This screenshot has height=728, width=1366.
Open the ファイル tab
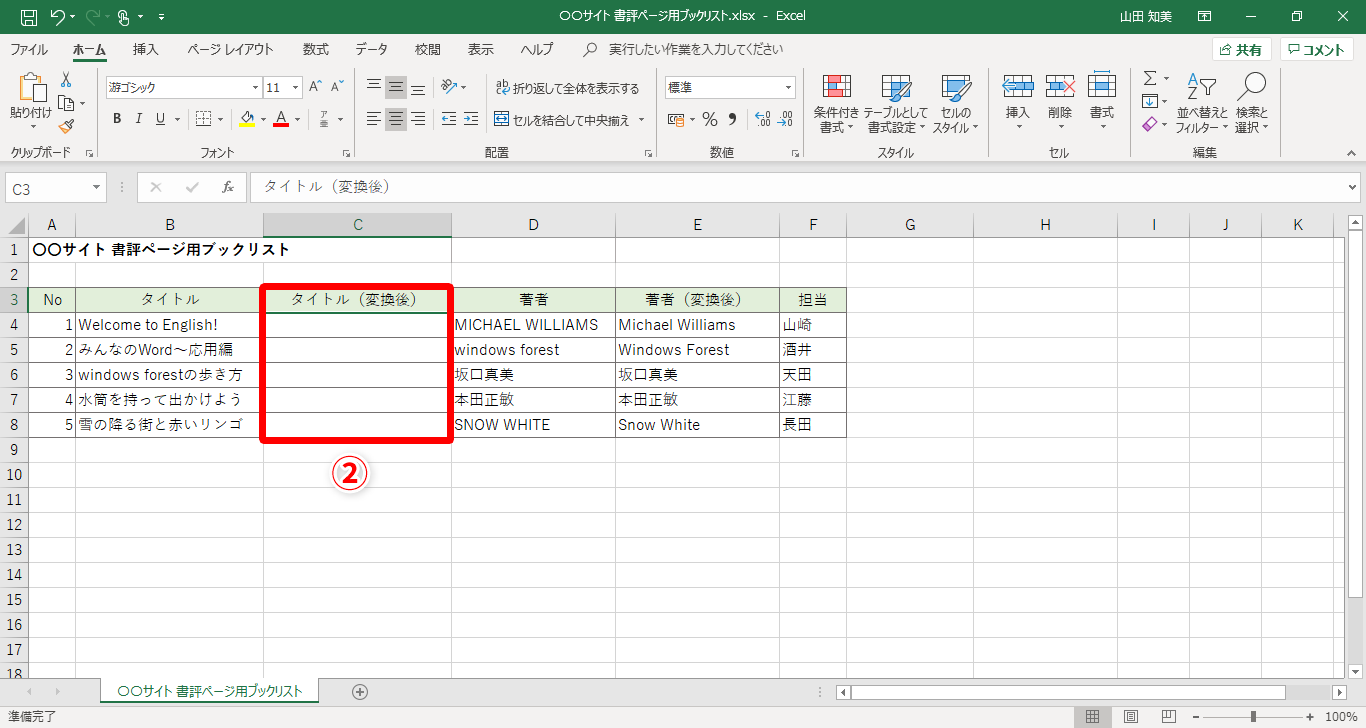click(29, 49)
